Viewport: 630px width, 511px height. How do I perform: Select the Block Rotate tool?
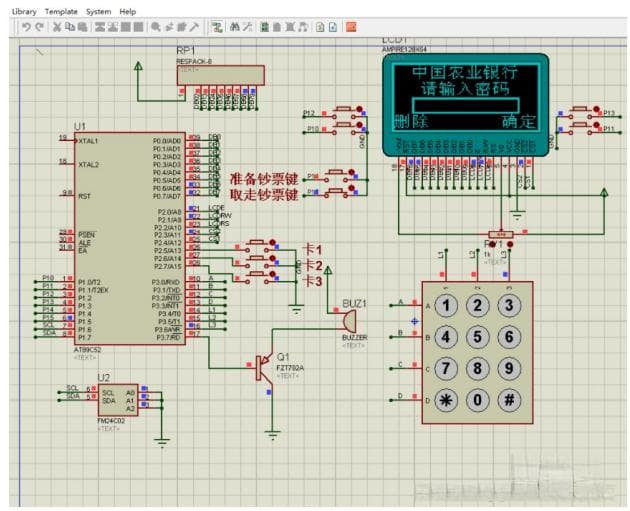(126, 27)
